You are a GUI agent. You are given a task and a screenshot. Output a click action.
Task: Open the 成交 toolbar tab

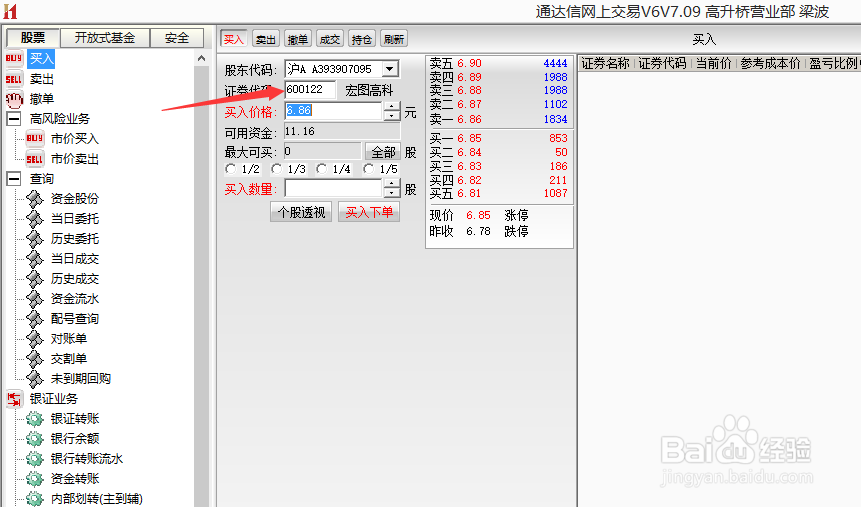(x=329, y=39)
